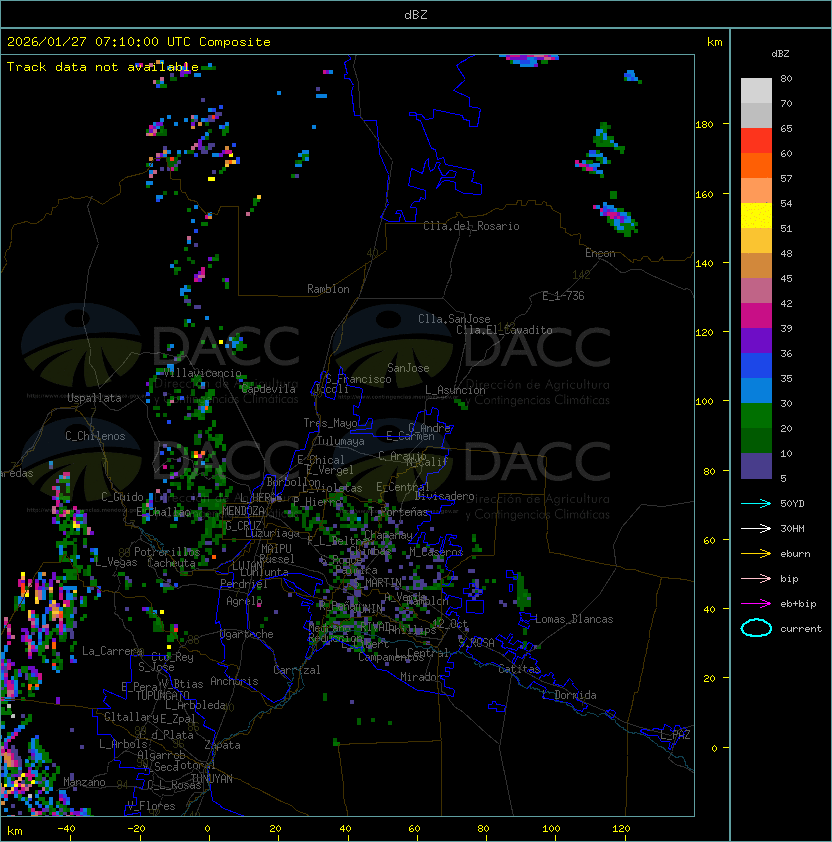Click the Clla.del_Rosario map label
This screenshot has height=842, width=832.
click(x=471, y=226)
